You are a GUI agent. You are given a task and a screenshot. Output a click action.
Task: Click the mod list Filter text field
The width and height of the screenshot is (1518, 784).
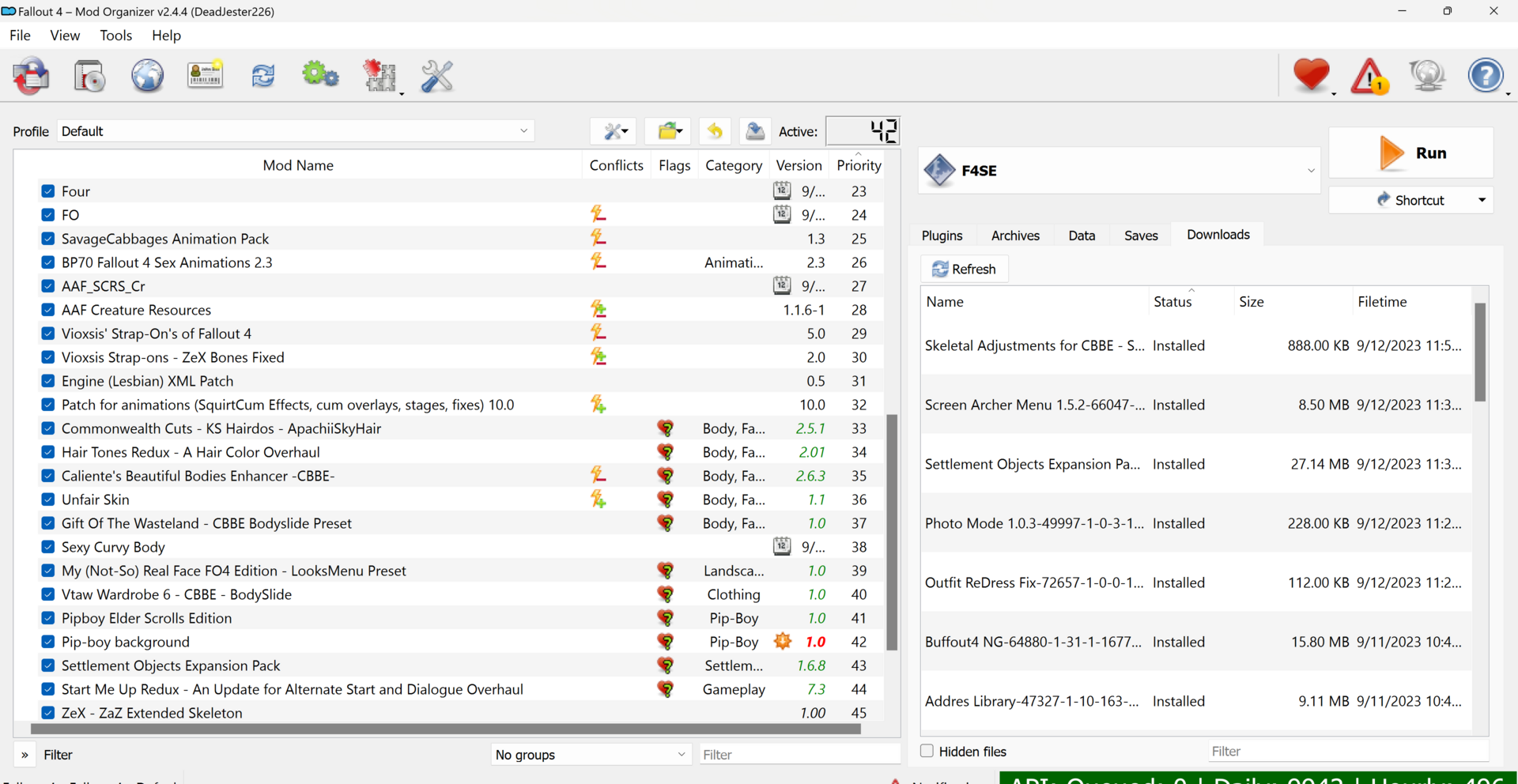pos(799,755)
